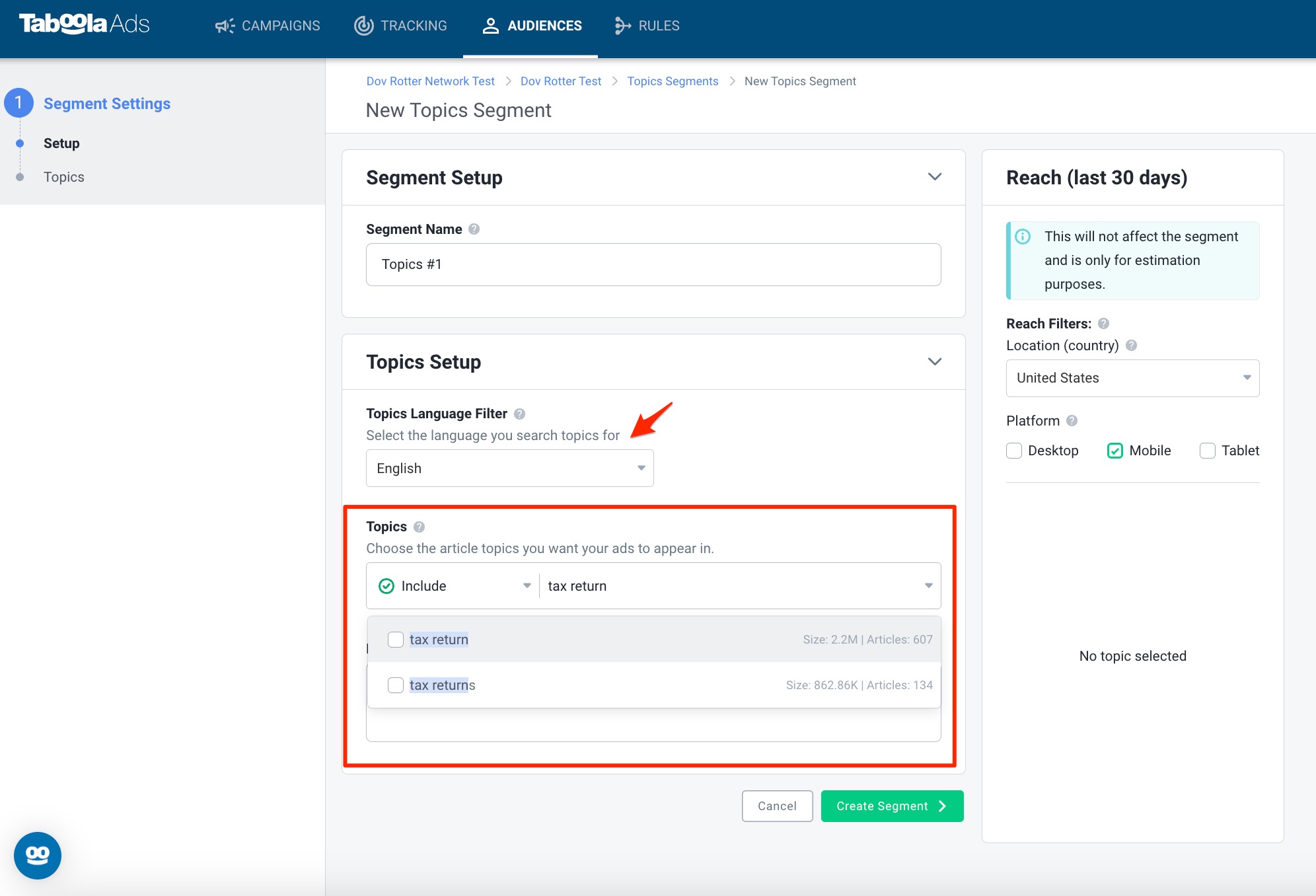Toggle the Desktop platform checkbox
This screenshot has height=896, width=1316.
tap(1014, 451)
